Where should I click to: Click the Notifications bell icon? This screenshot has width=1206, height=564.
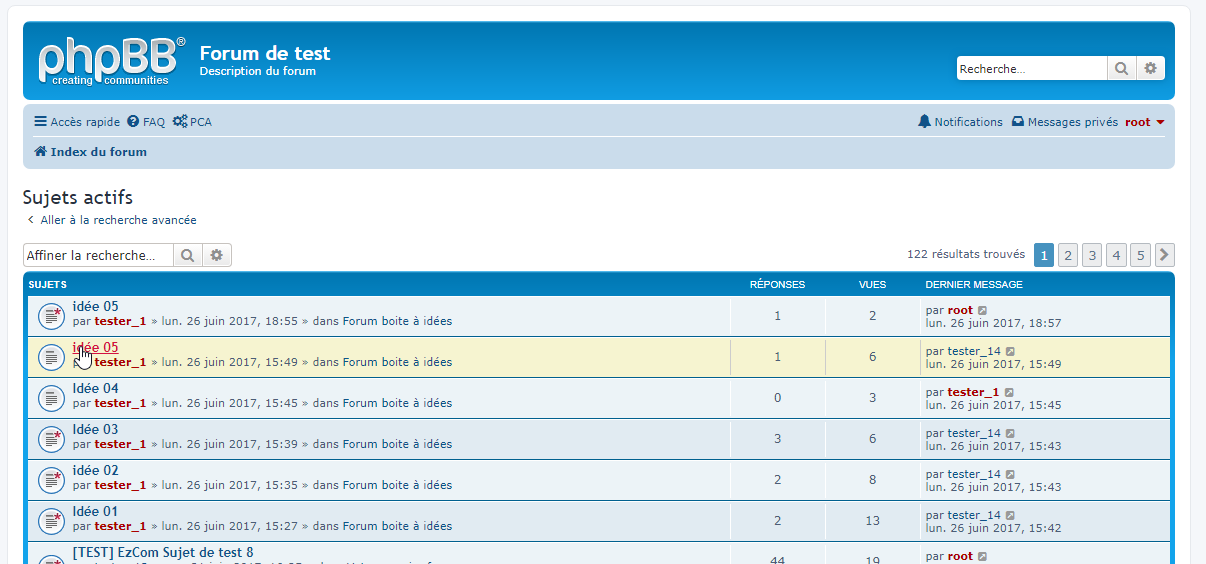(924, 122)
